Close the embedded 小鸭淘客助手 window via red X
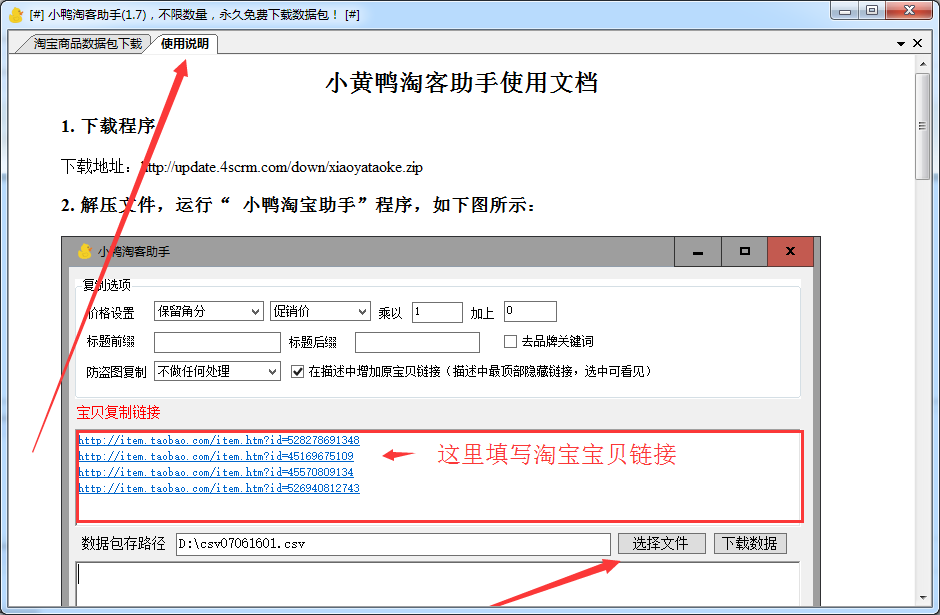This screenshot has height=615, width=940. pyautogui.click(x=790, y=252)
